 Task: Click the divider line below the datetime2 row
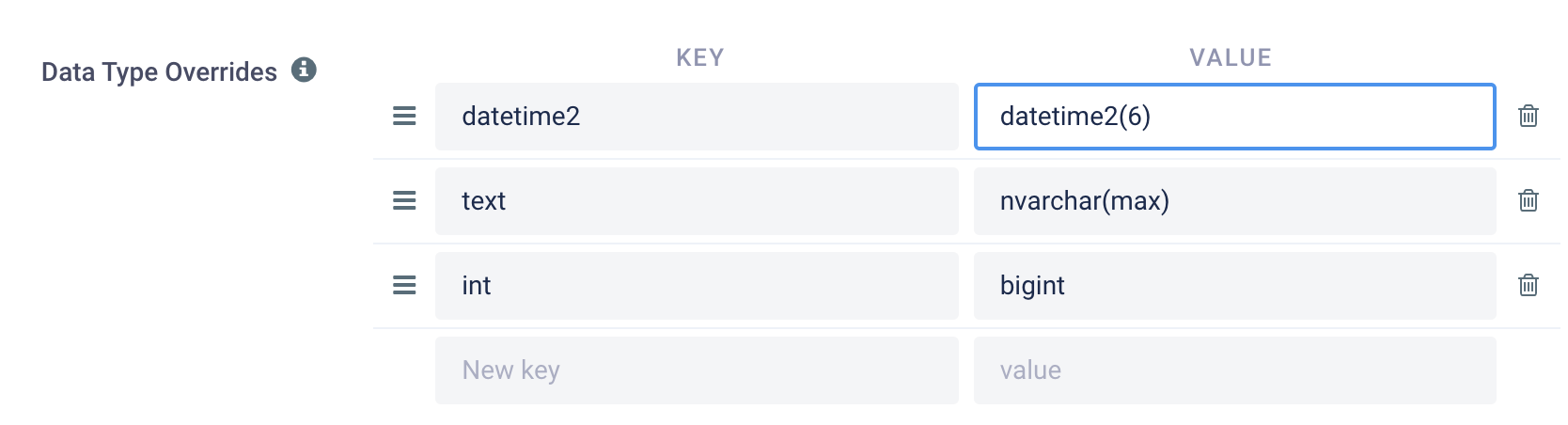[966, 159]
